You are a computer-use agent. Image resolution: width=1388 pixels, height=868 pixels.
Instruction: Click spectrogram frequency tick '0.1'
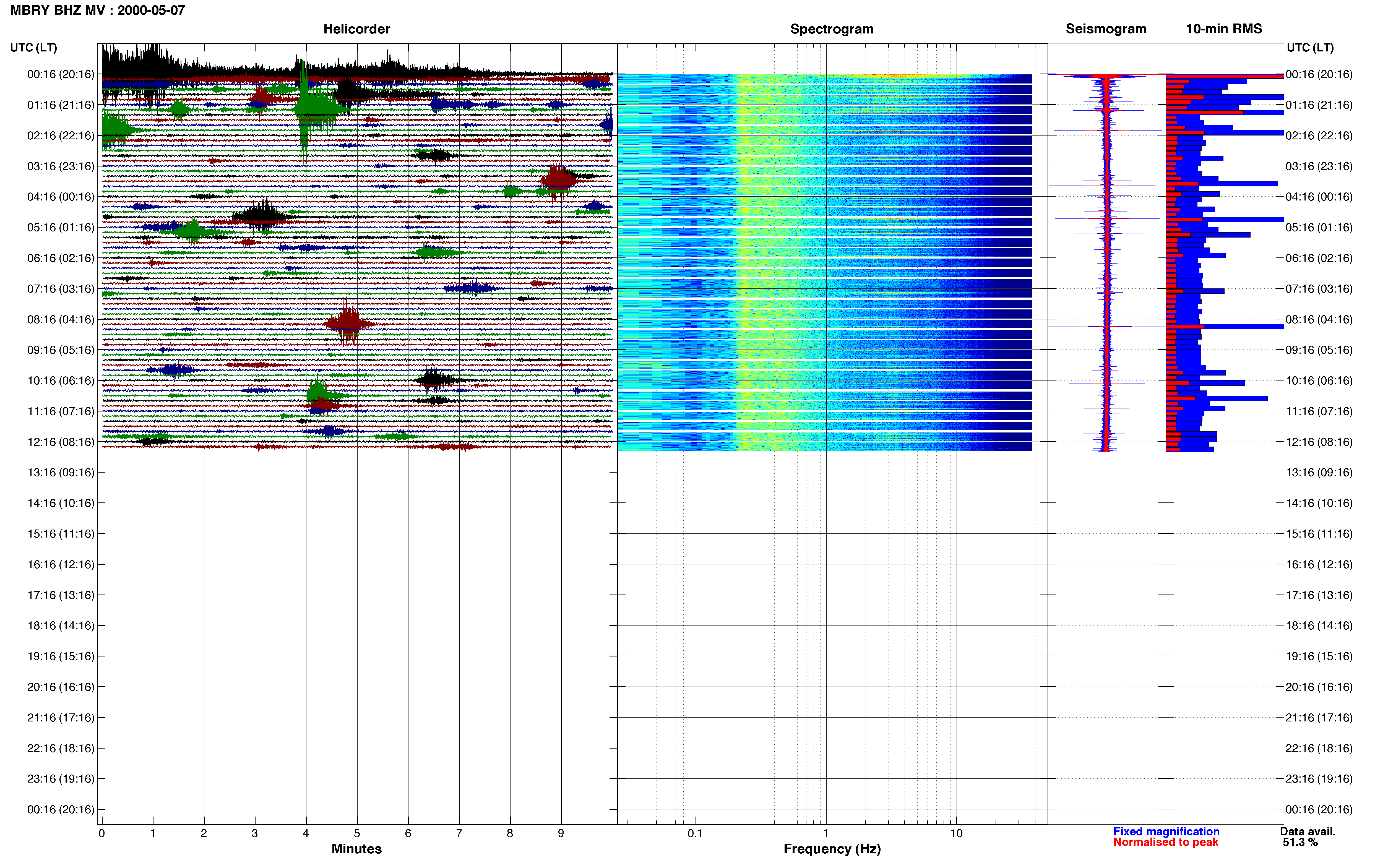[x=695, y=833]
